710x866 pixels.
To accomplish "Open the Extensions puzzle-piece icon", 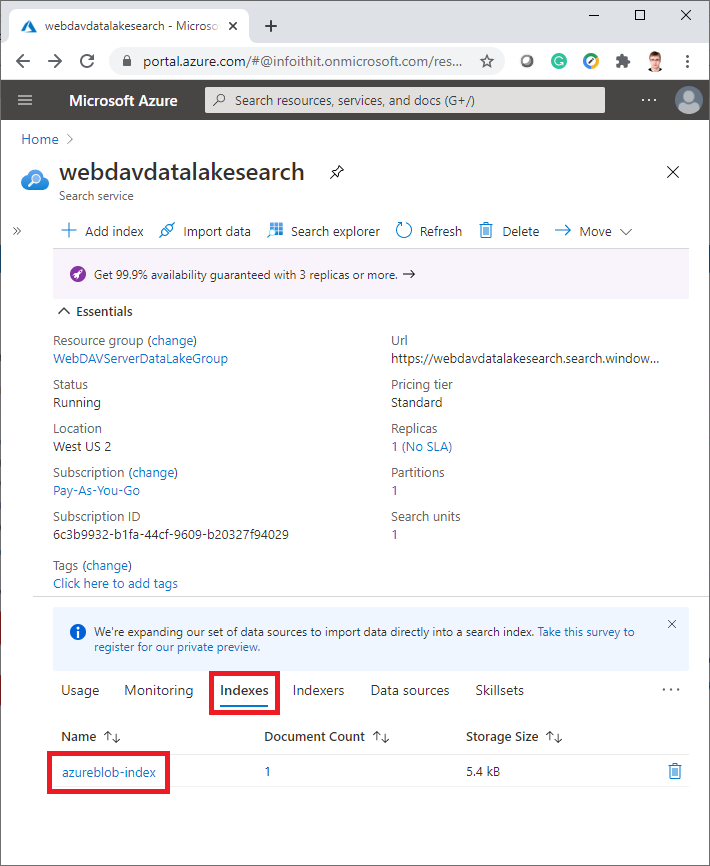I will click(623, 61).
